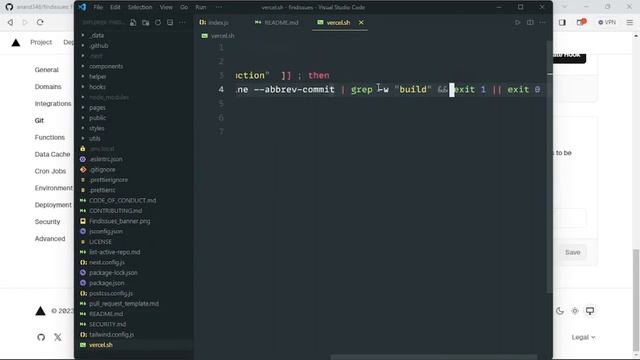Image resolution: width=640 pixels, height=360 pixels.
Task: Open LICENSE file in Explorer
Action: click(100, 242)
